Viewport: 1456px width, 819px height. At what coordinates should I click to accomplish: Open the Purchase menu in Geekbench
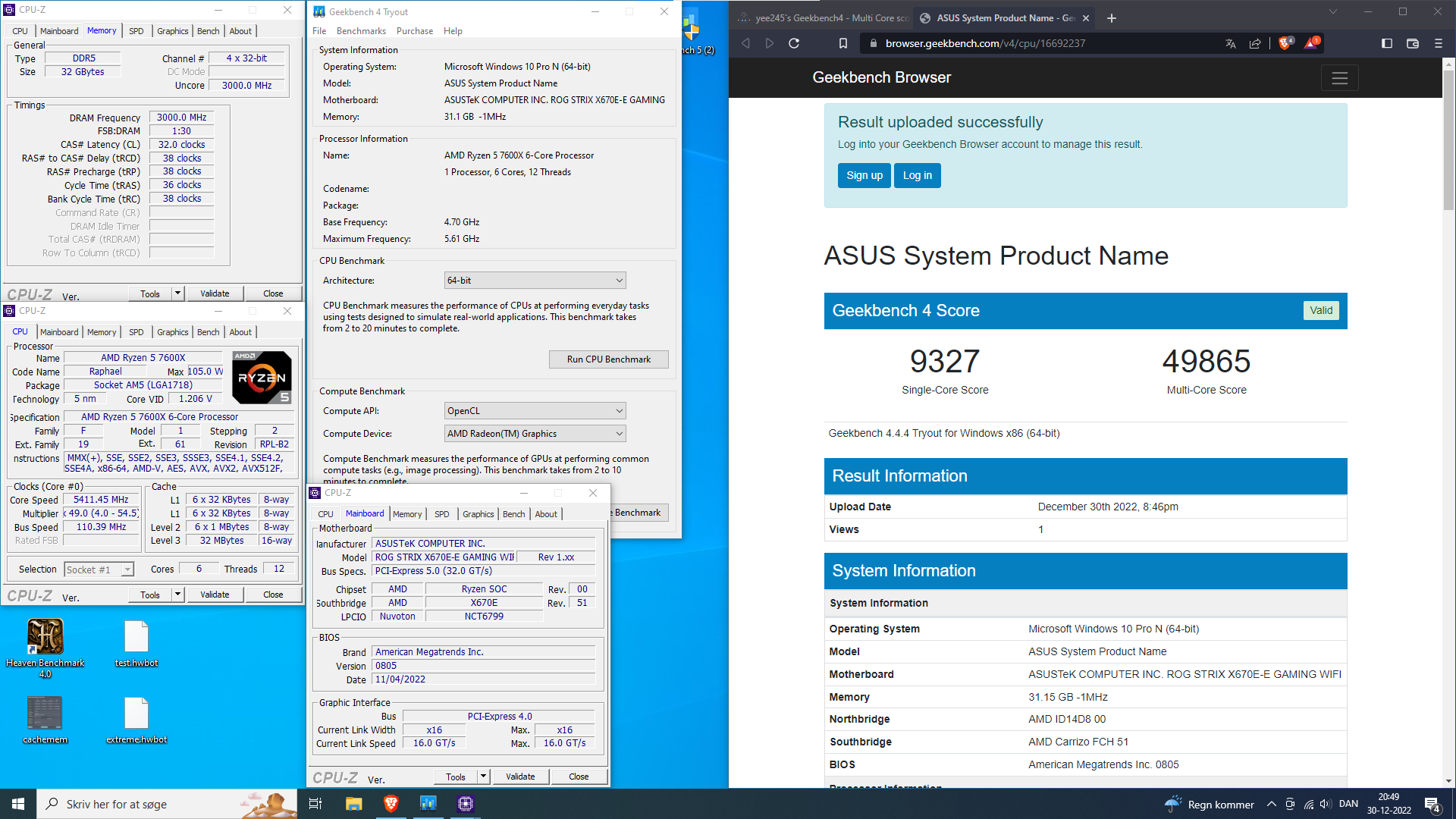(415, 31)
